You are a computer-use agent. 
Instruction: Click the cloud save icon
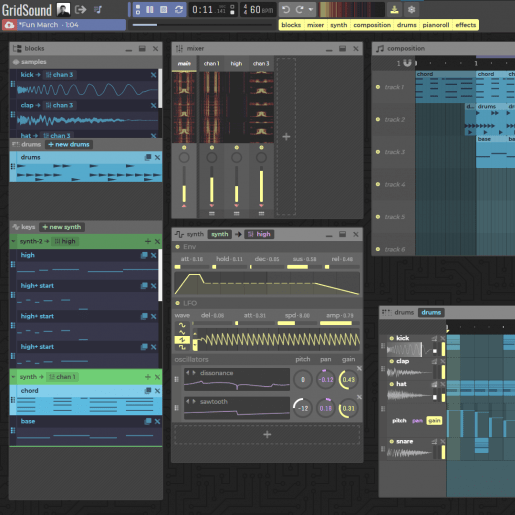(x=9, y=25)
